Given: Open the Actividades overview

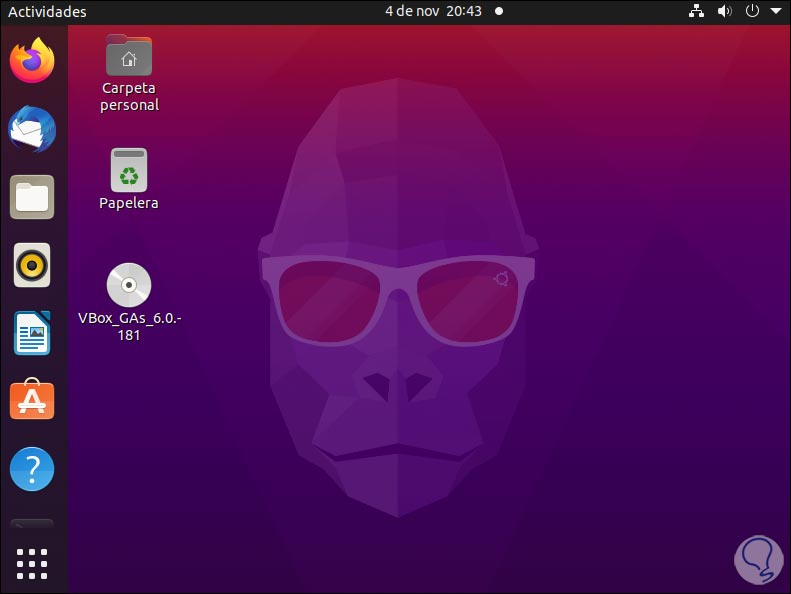Looking at the screenshot, I should (47, 12).
